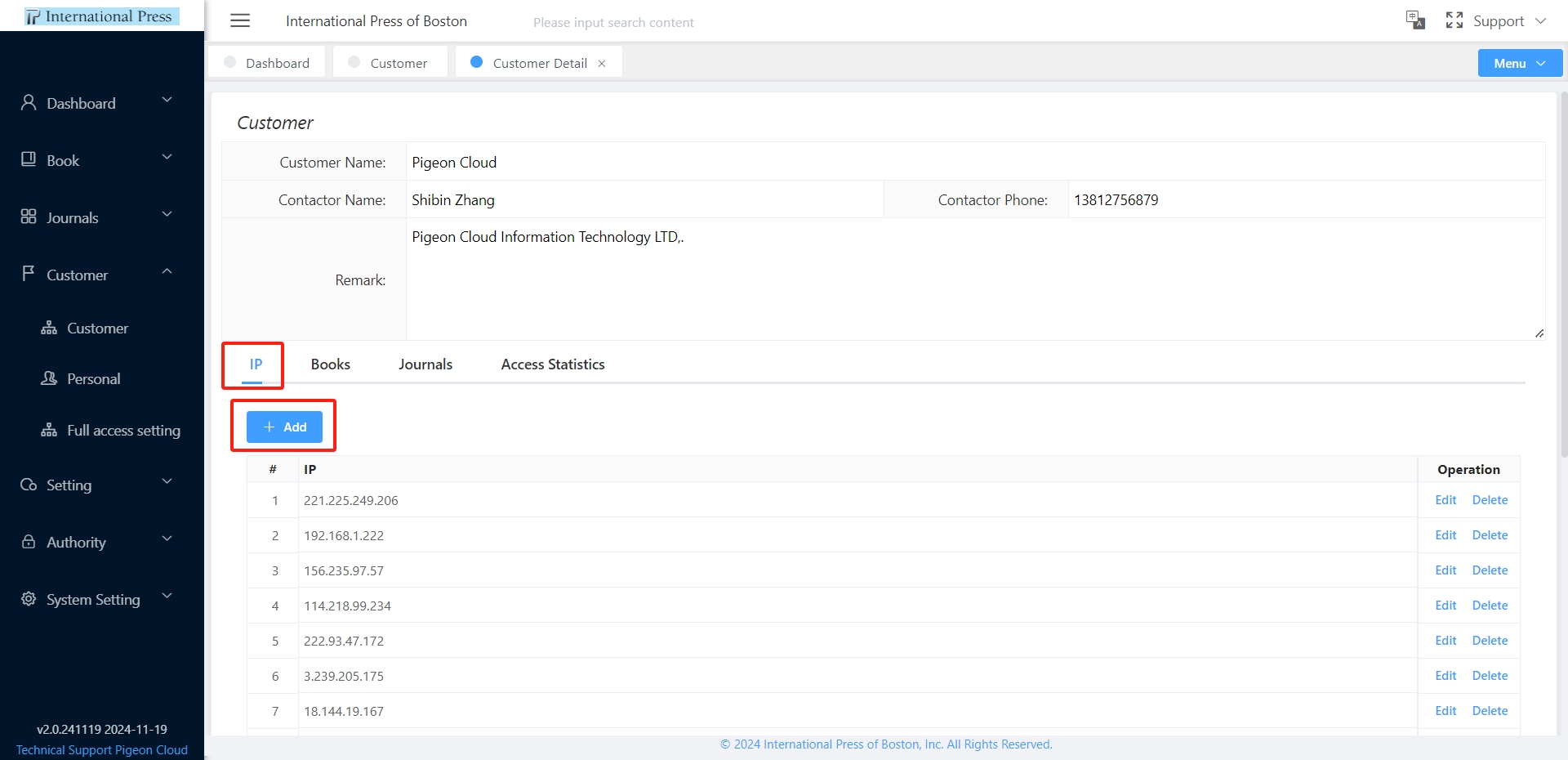Open the Support user dropdown
The width and height of the screenshot is (1568, 760).
pos(1509,21)
